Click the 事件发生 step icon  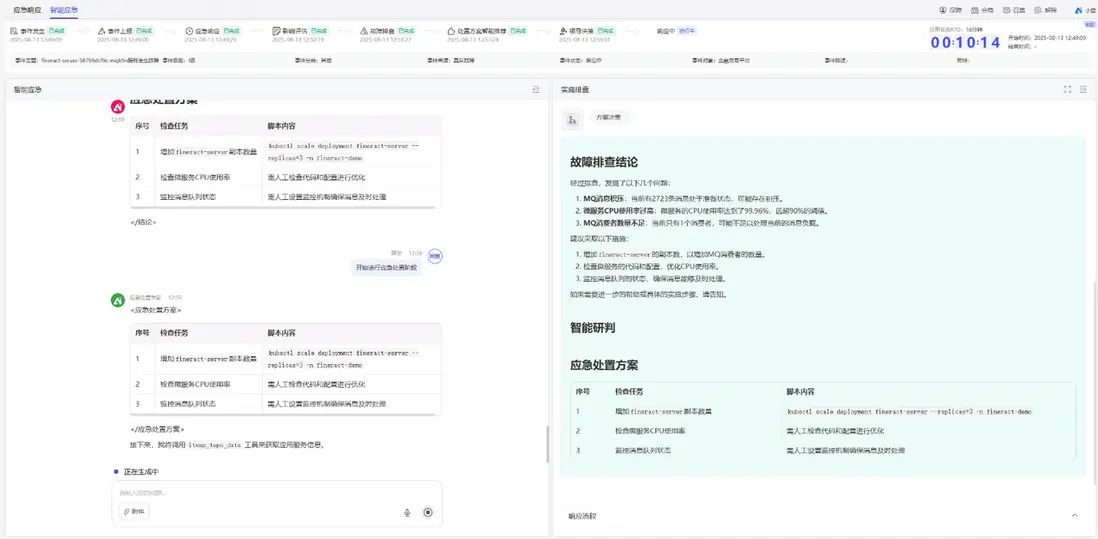(x=14, y=32)
